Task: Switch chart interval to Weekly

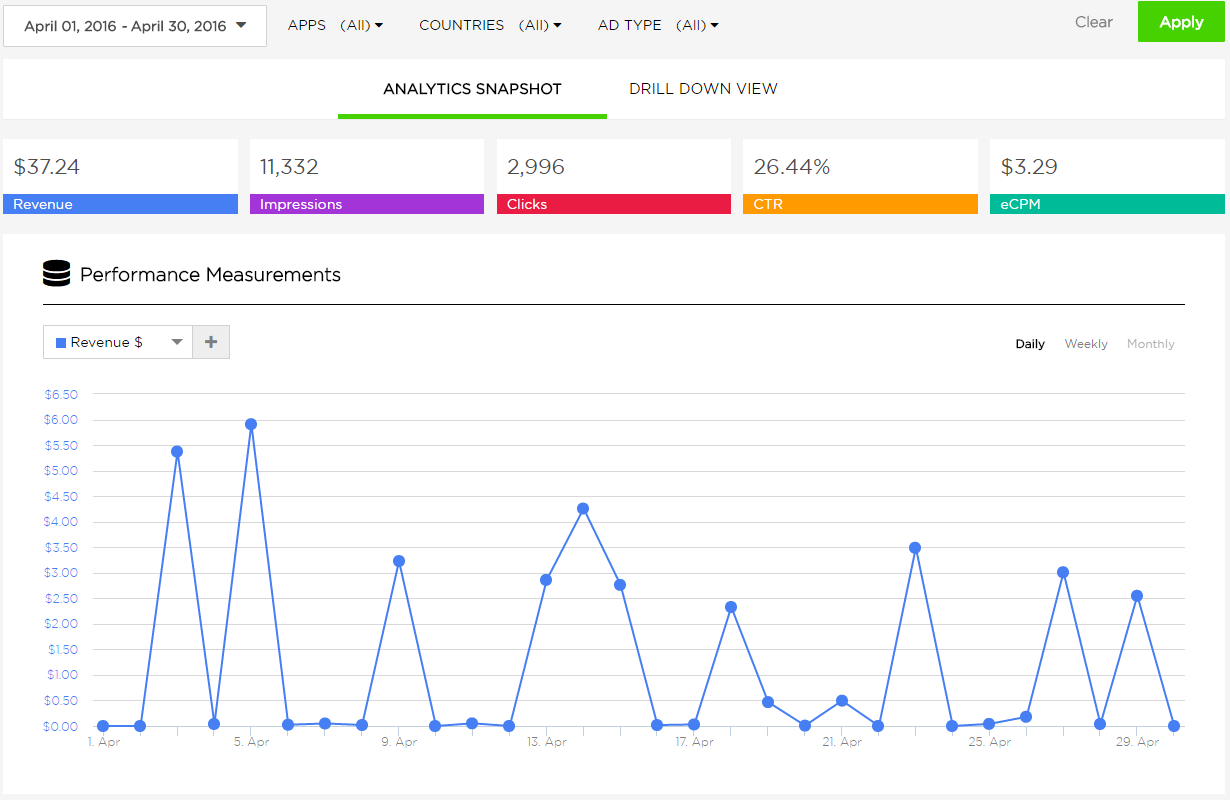Action: point(1086,344)
